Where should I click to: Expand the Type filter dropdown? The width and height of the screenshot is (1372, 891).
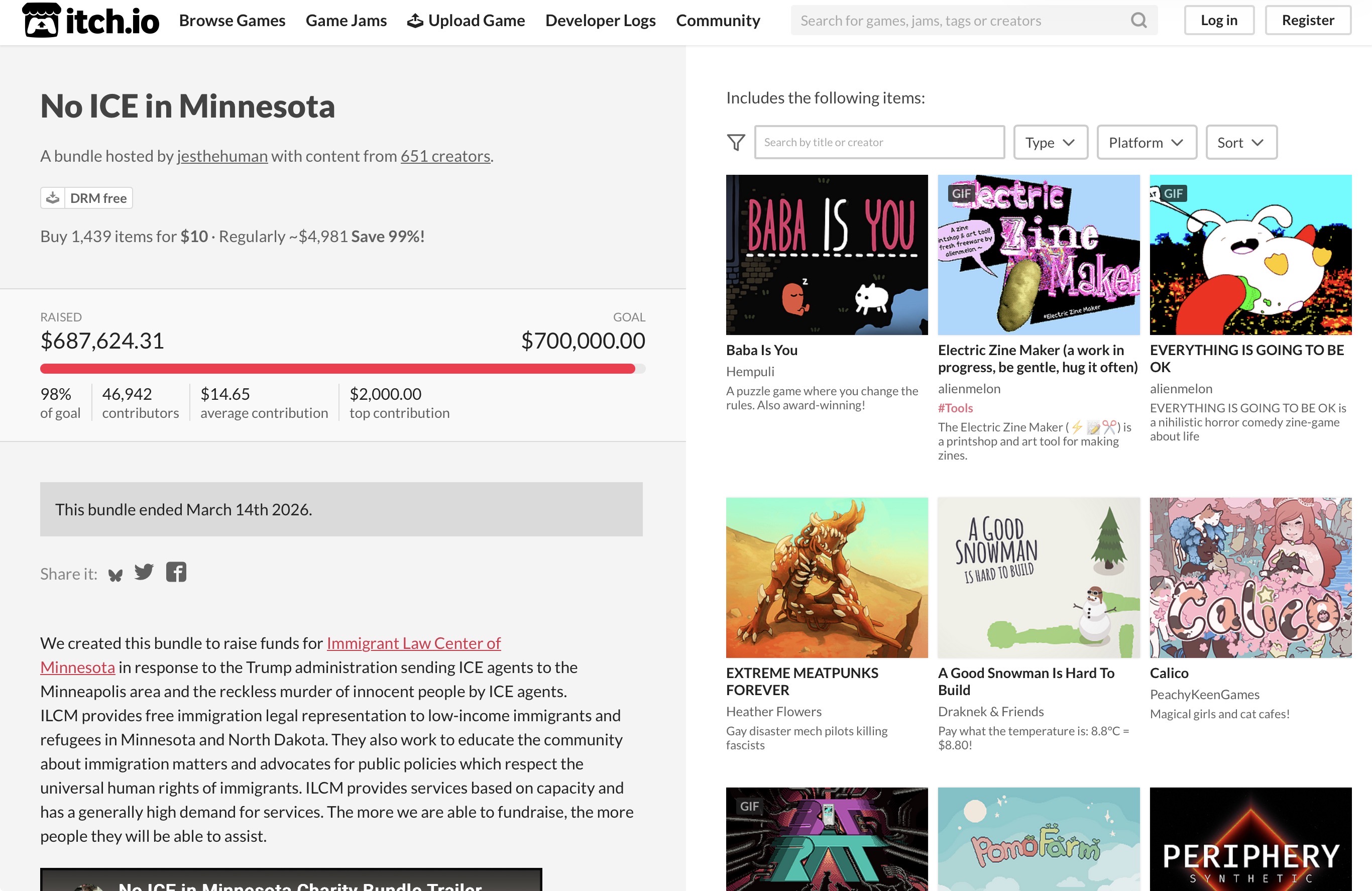1050,143
